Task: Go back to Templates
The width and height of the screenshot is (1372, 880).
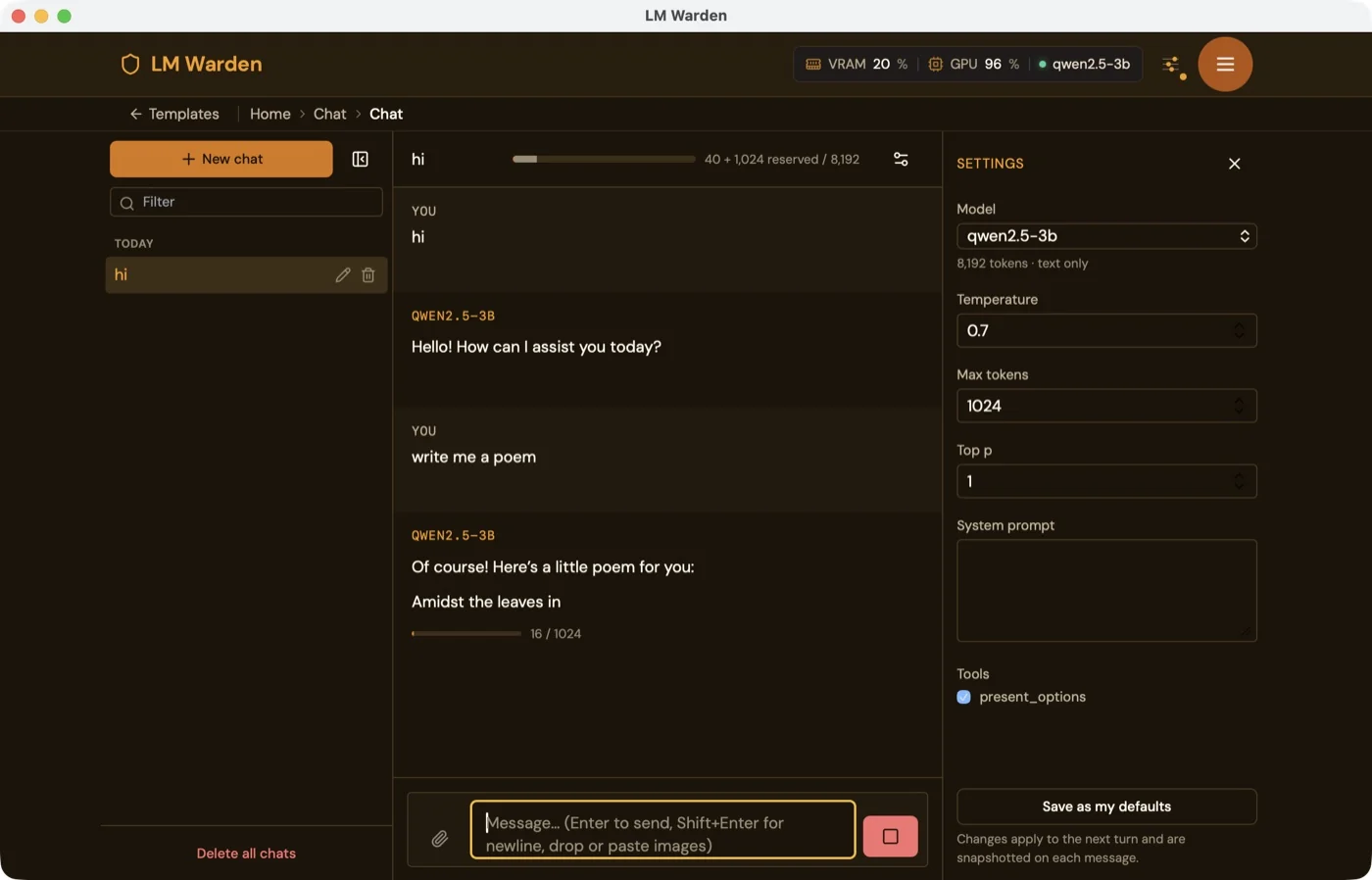Action: 174,114
